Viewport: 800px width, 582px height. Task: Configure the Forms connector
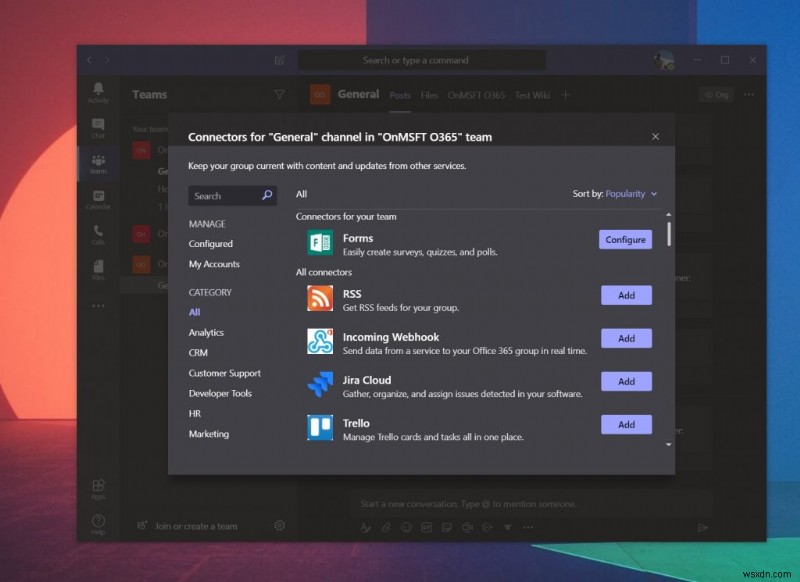coord(625,239)
